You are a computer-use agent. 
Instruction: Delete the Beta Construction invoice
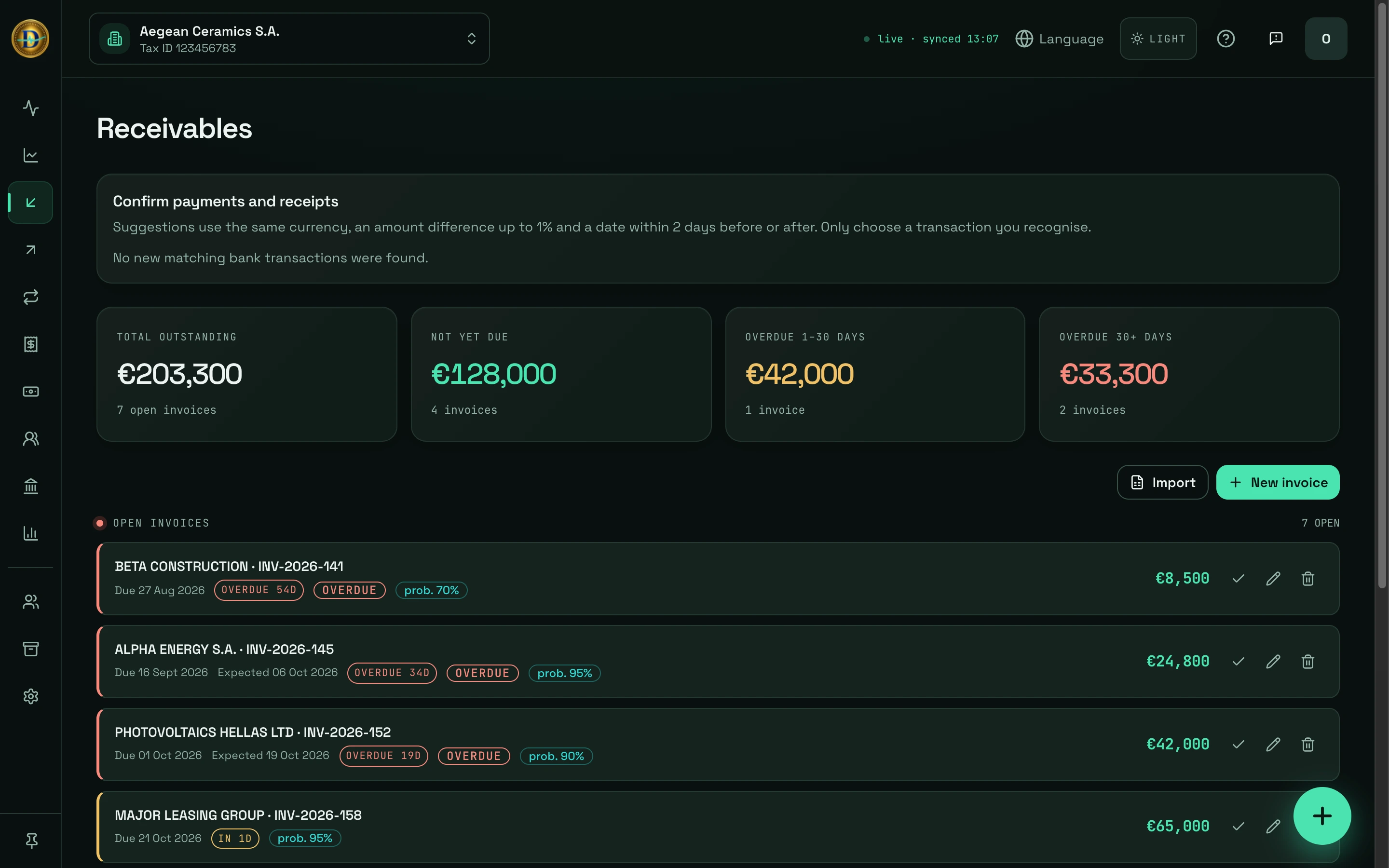click(x=1307, y=579)
